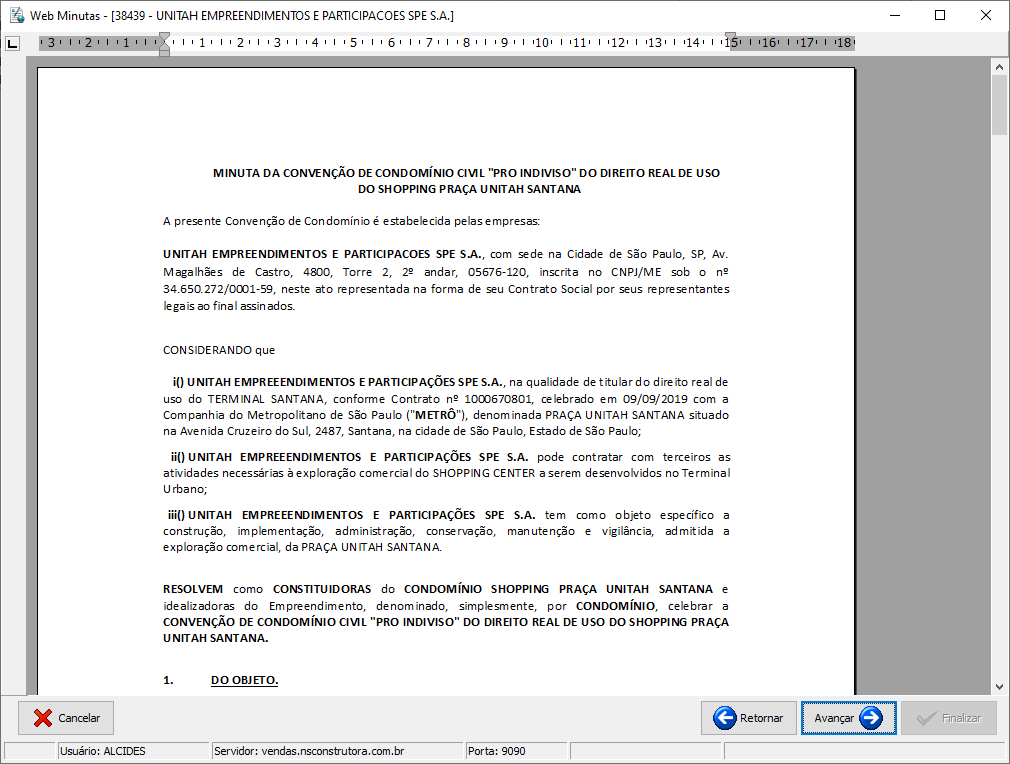This screenshot has width=1010, height=764.
Task: Click the bold text 'CONSTITUIDORAS'
Action: (322, 589)
